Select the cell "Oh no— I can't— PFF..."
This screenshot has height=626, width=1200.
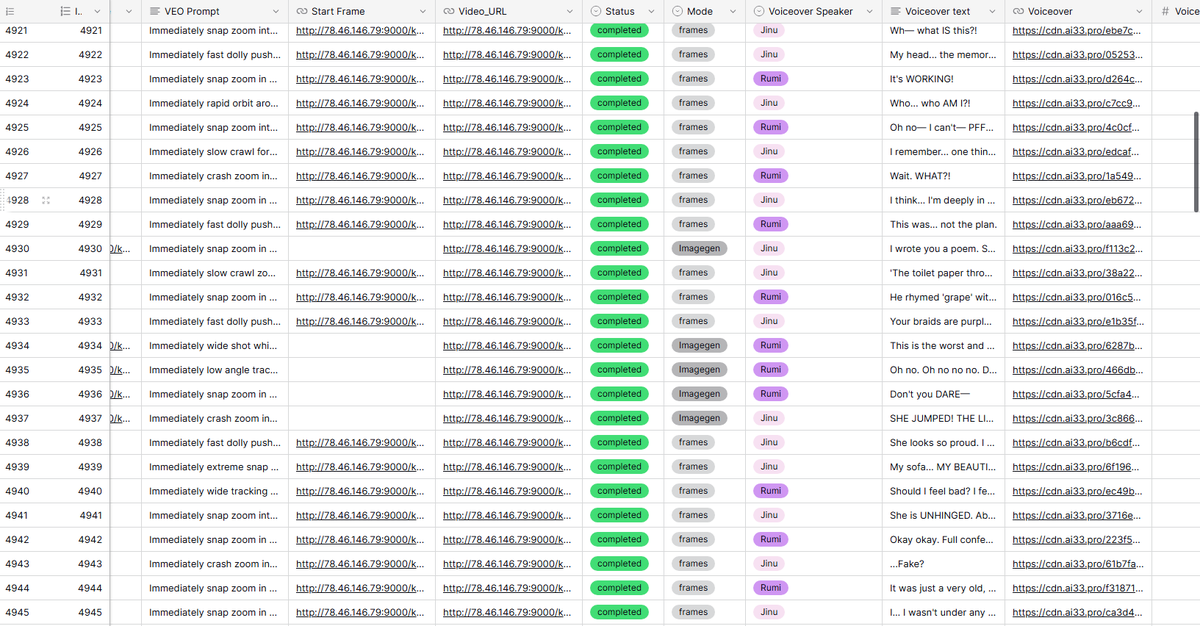pyautogui.click(x=944, y=127)
